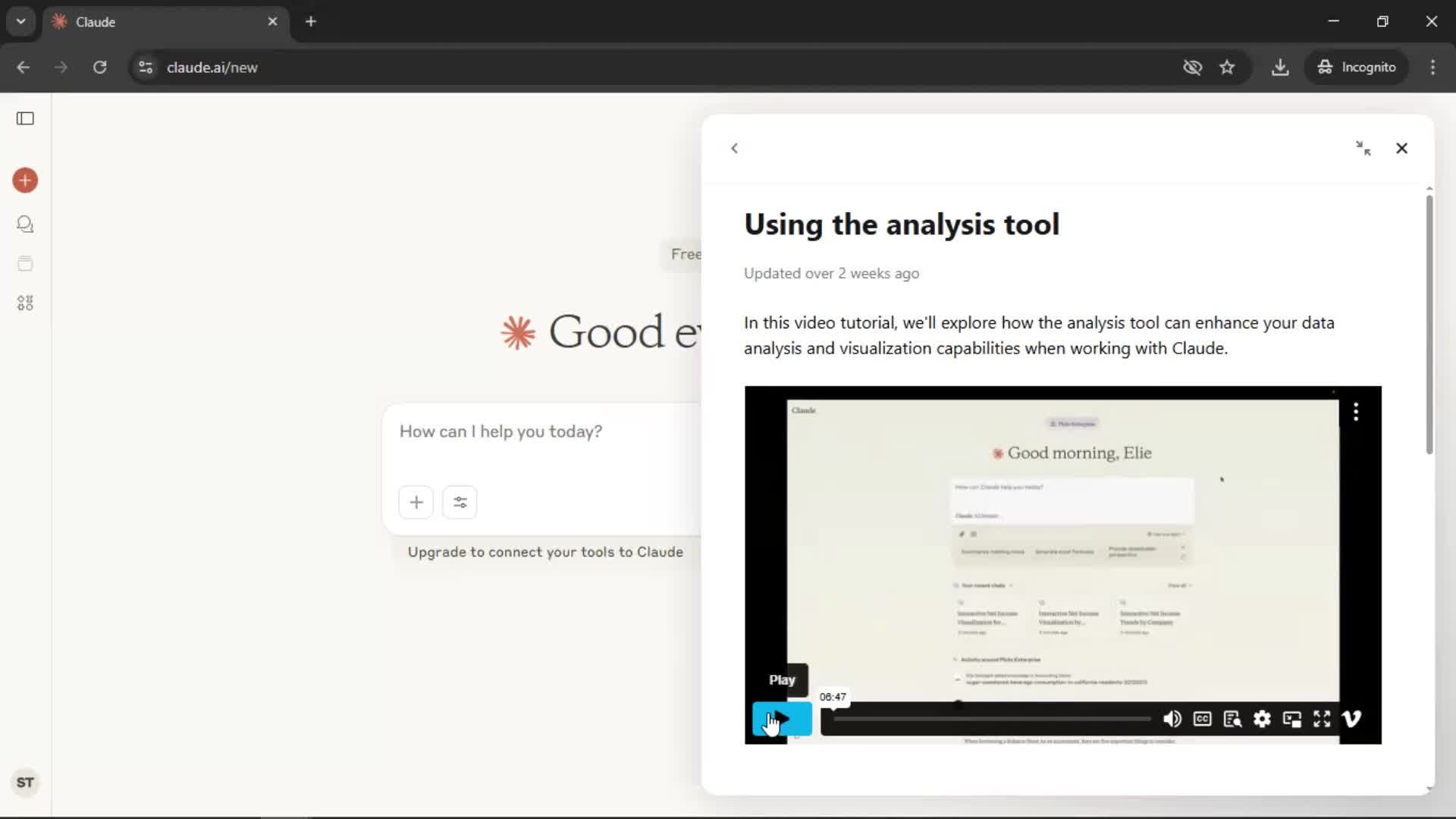The width and height of the screenshot is (1456, 819).
Task: Start a new chat with plus button
Action: pos(25,180)
